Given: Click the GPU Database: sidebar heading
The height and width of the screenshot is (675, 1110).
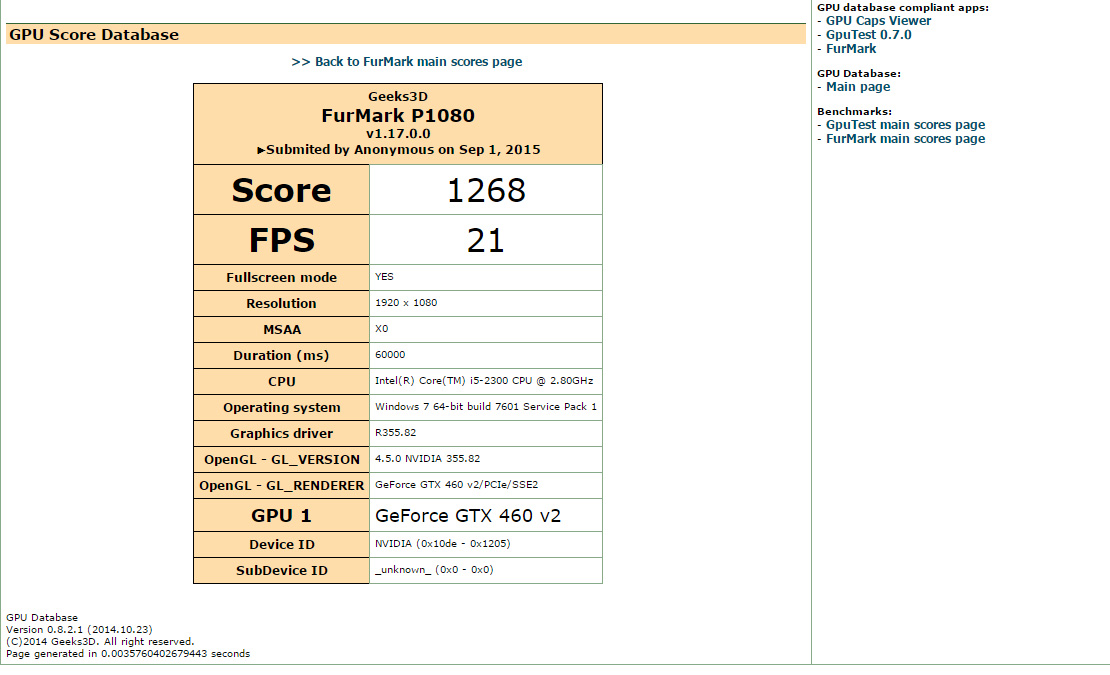Looking at the screenshot, I should click(x=859, y=74).
